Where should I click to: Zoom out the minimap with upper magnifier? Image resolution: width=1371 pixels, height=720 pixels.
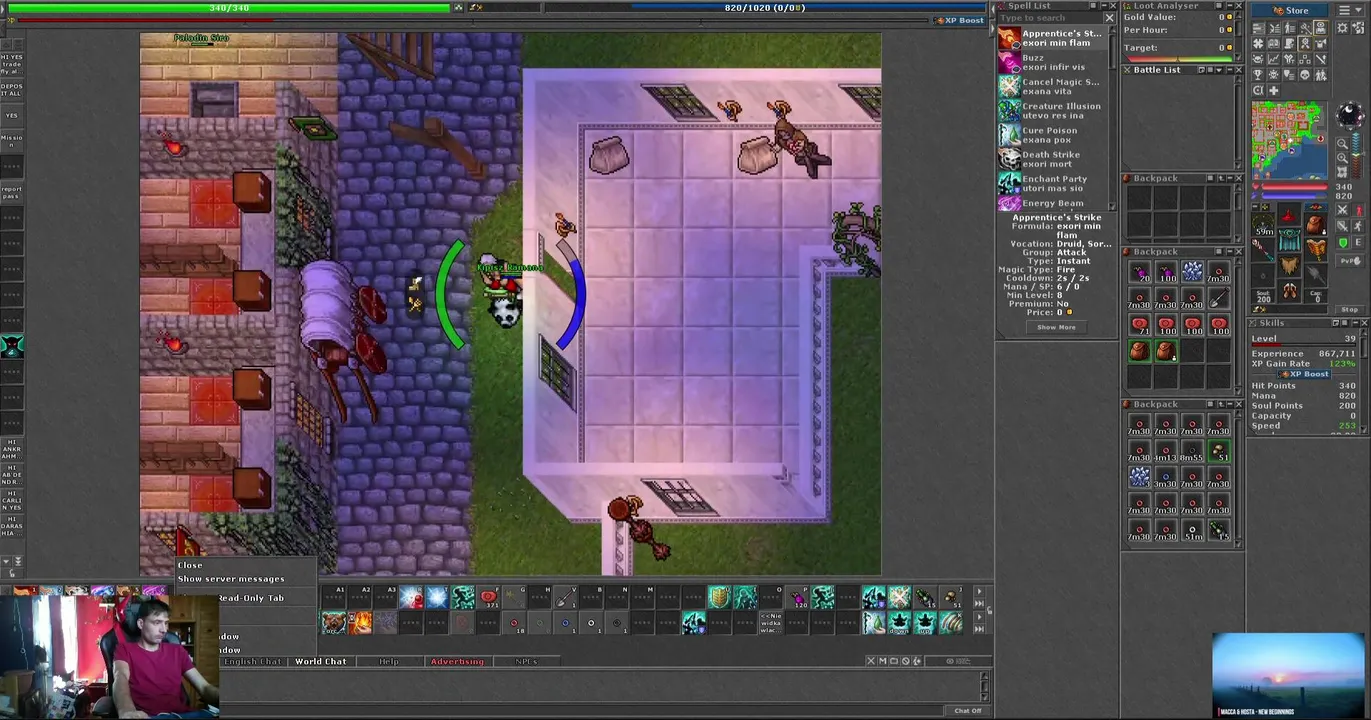(x=1343, y=144)
